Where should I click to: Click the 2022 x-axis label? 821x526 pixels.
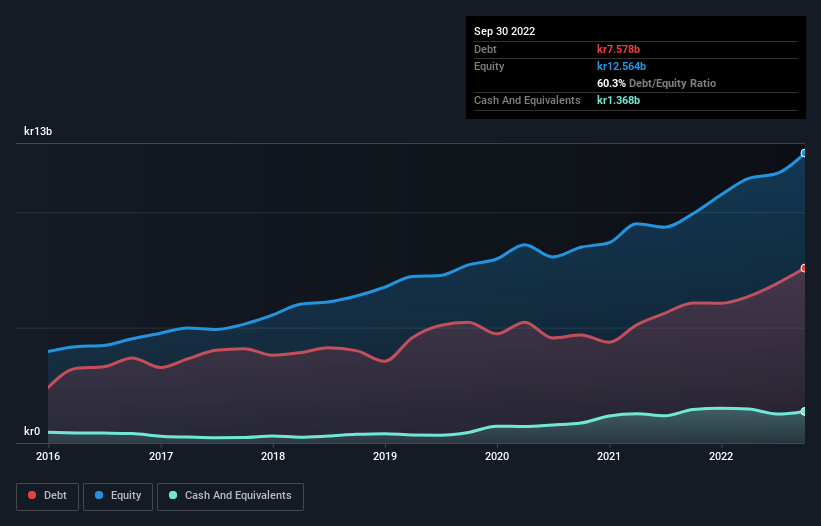pyautogui.click(x=721, y=456)
